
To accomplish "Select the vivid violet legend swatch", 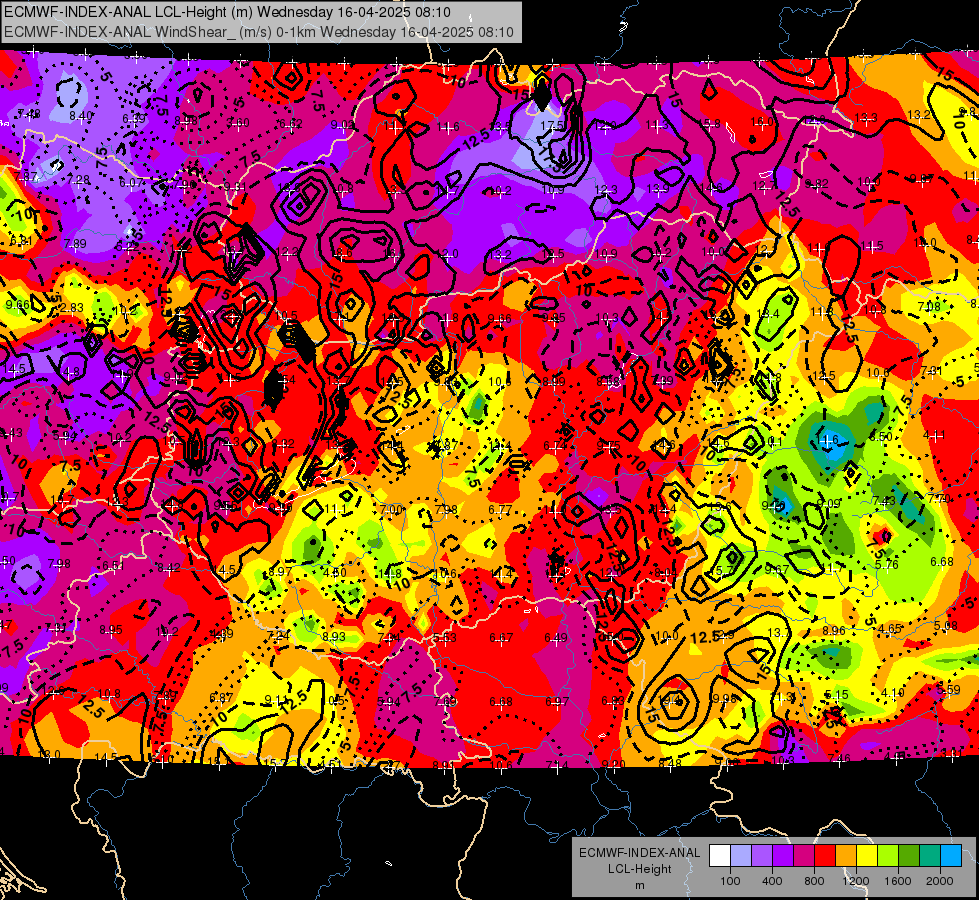I will (783, 856).
